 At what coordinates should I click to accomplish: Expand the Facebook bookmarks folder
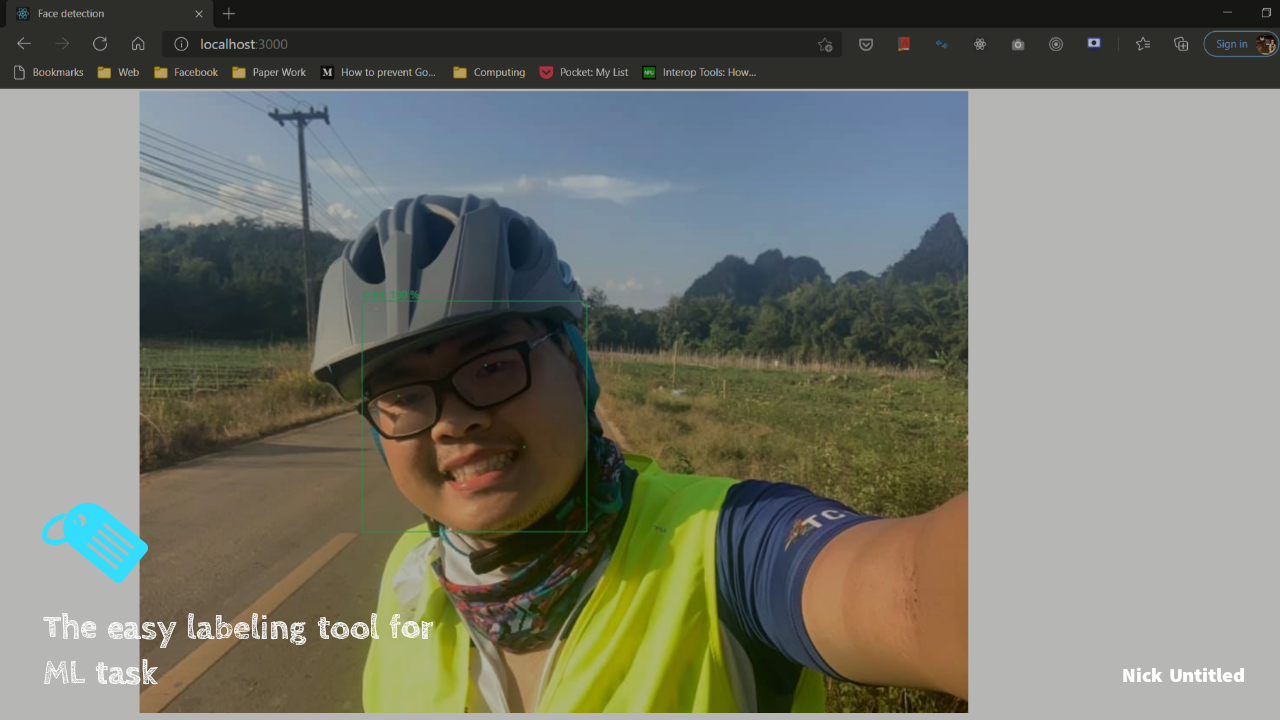pos(186,72)
